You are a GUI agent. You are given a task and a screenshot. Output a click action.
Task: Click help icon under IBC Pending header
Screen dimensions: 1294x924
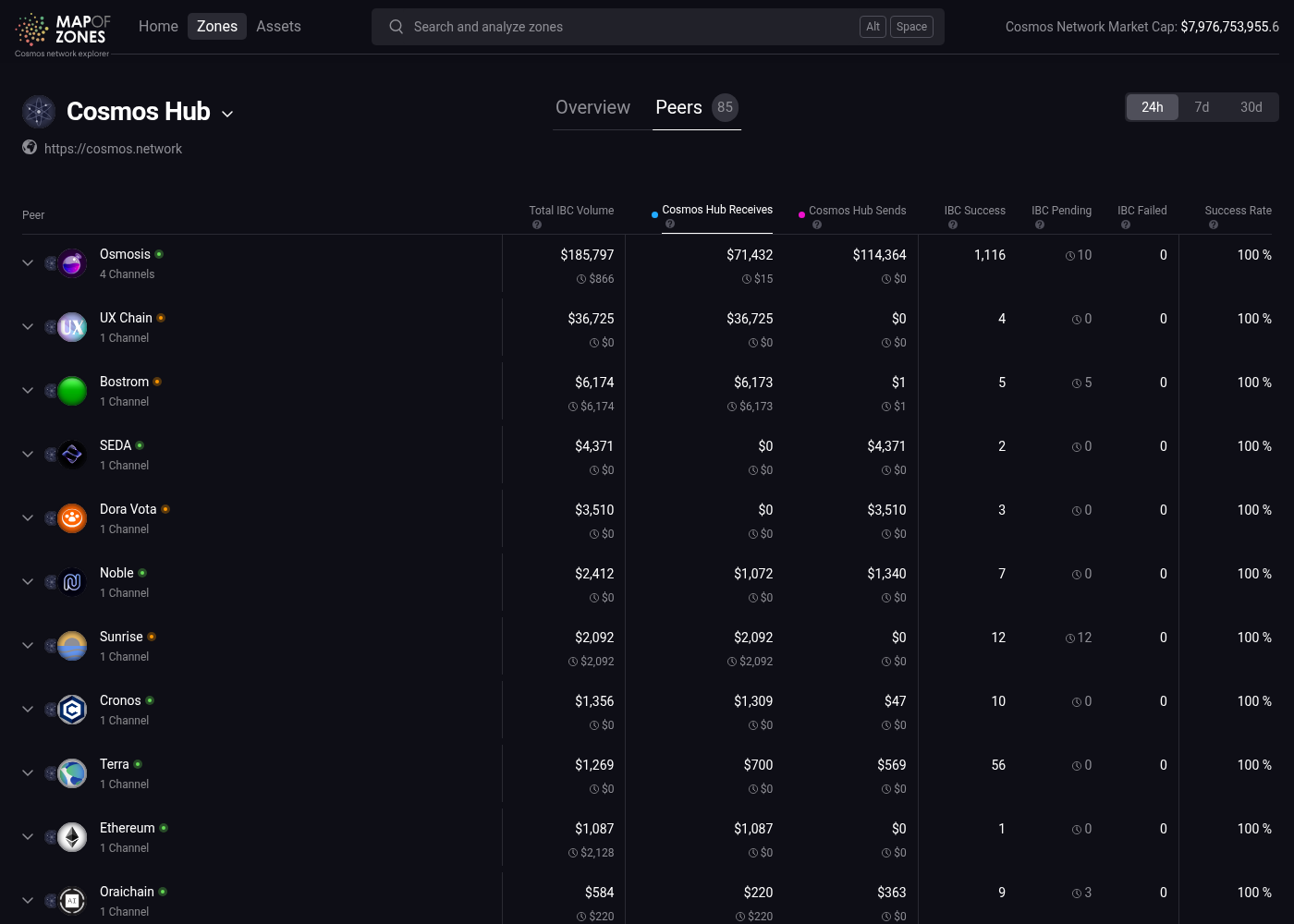[1040, 225]
